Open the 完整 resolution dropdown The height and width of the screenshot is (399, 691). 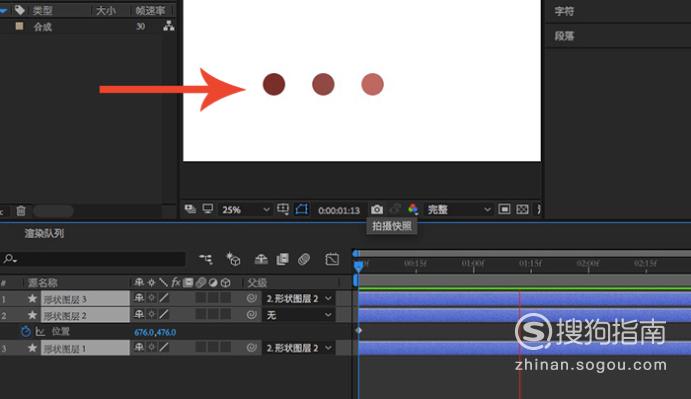(458, 209)
